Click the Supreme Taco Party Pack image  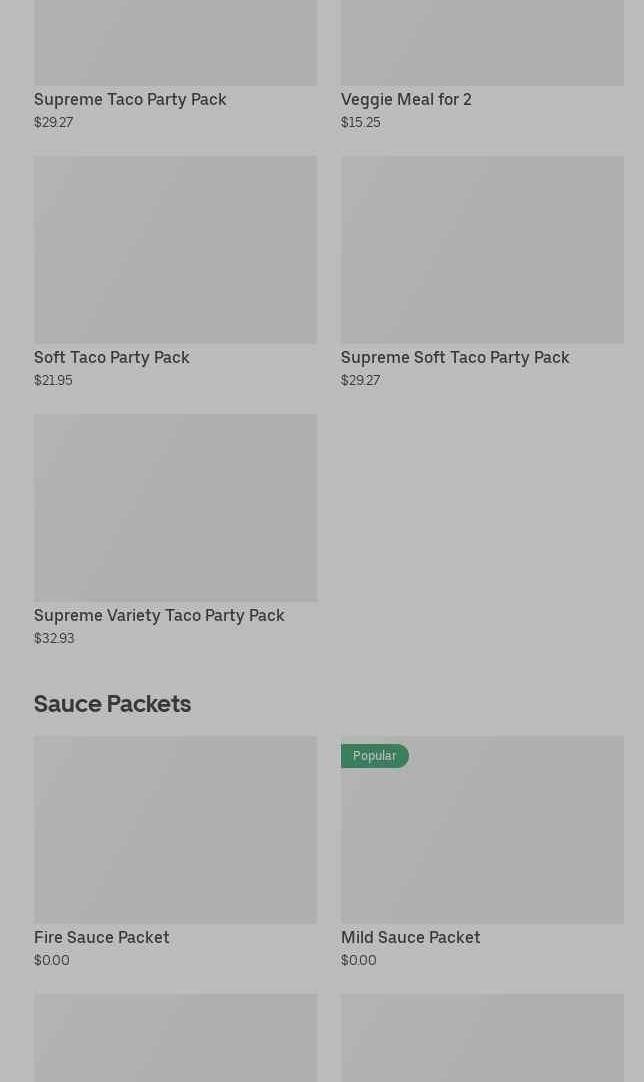tap(175, 42)
